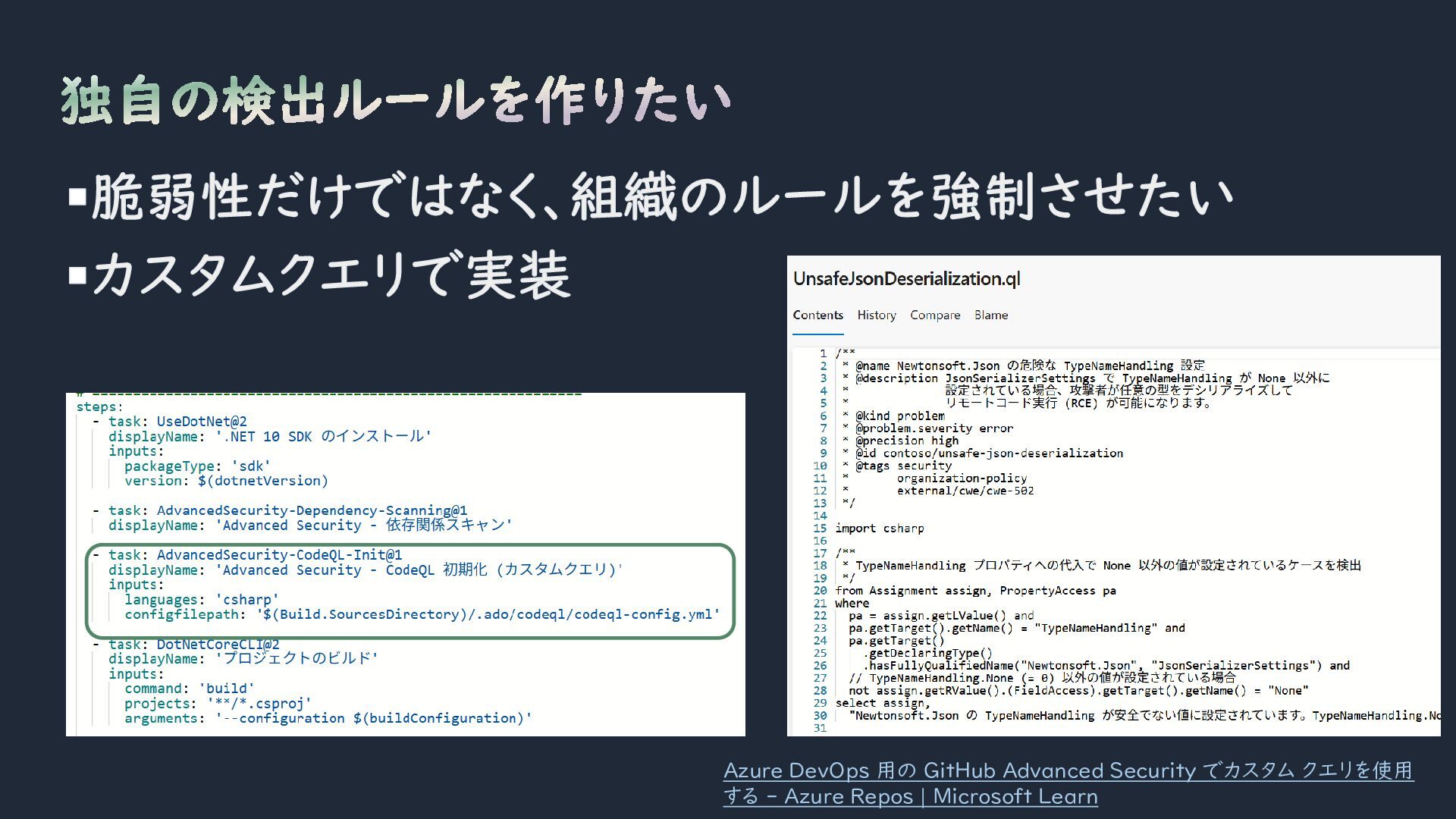Click the configfilepath value in YAML
Viewport: 1456px width, 819px height.
488,614
